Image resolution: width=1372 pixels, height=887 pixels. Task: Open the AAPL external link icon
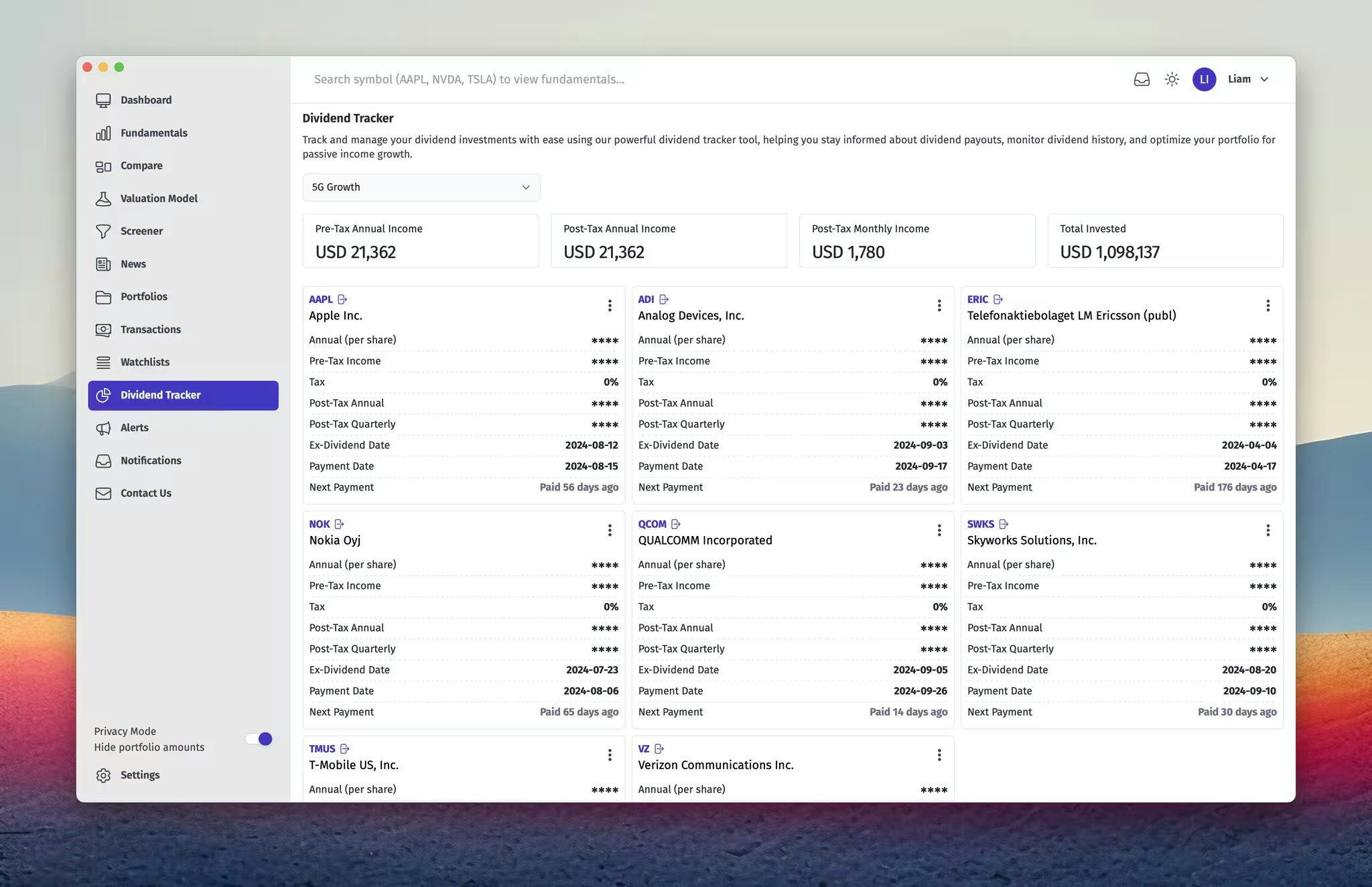[x=342, y=299]
